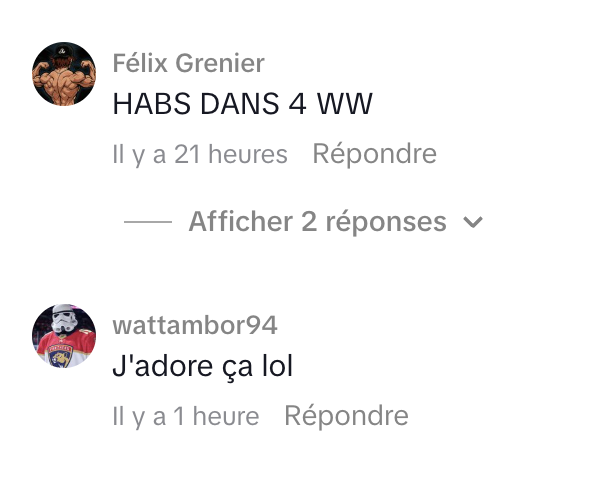Select the comment text J'adore ça lol
The image size is (592, 480).
pyautogui.click(x=202, y=366)
